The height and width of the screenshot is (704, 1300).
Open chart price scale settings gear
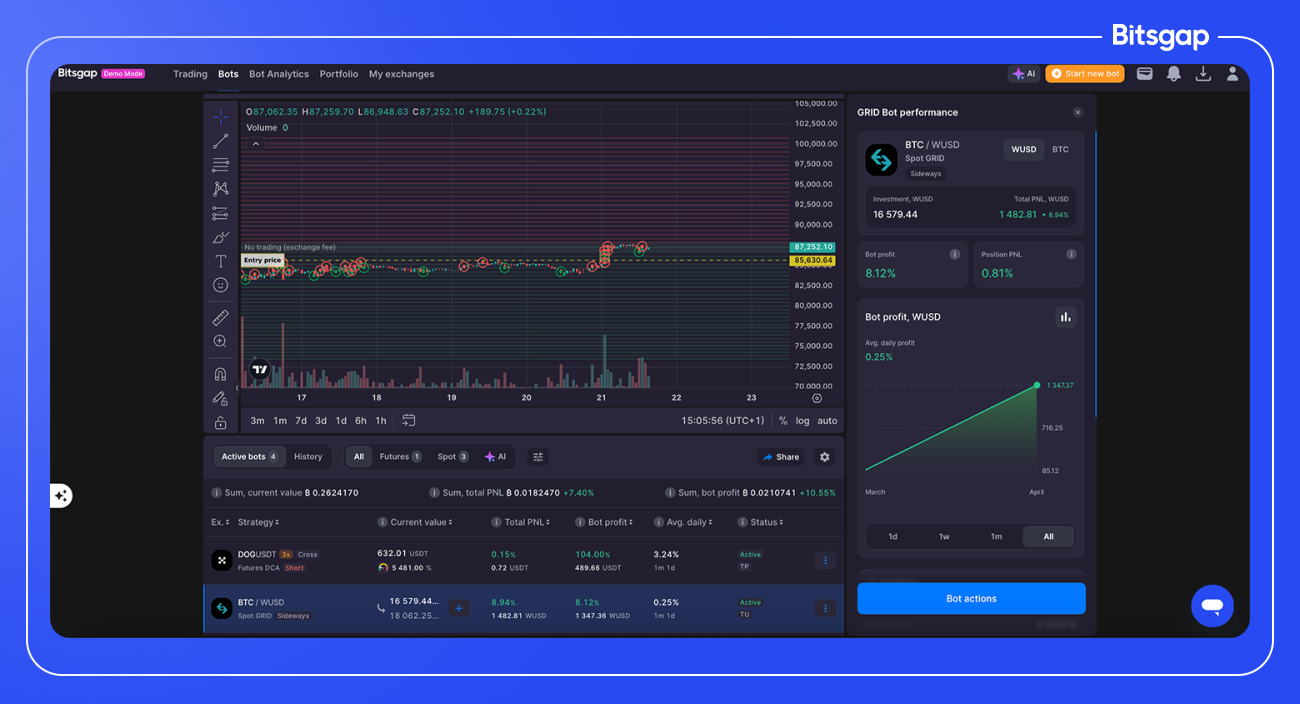pyautogui.click(x=817, y=398)
